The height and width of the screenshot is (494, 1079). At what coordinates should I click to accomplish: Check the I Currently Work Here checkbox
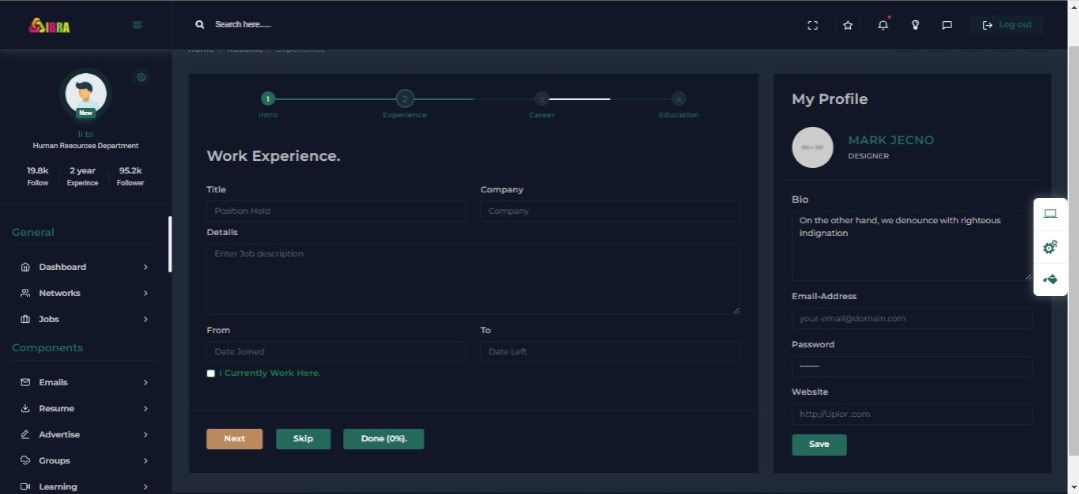pyautogui.click(x=211, y=374)
